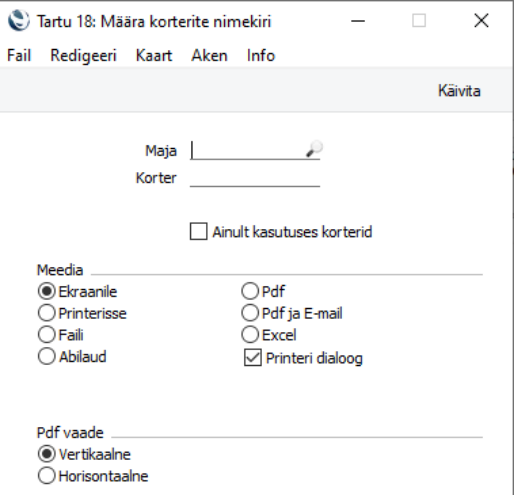
Task: Uncheck Printeri dialoog checkbox
Action: [253, 358]
